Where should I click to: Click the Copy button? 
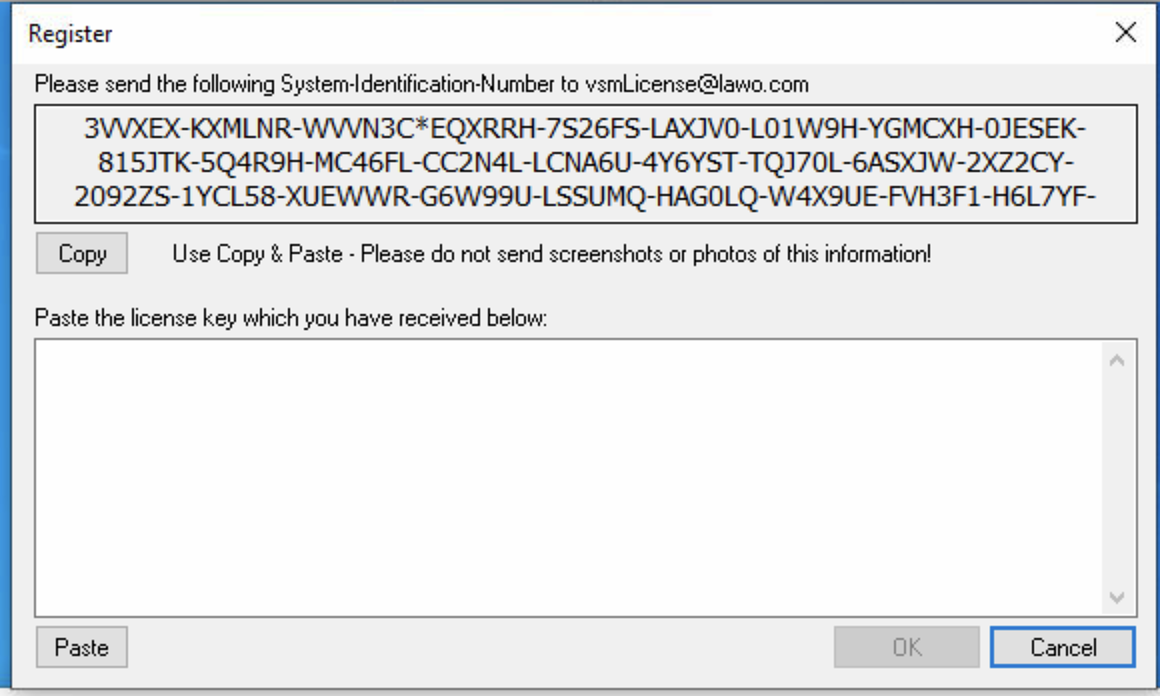coord(82,254)
